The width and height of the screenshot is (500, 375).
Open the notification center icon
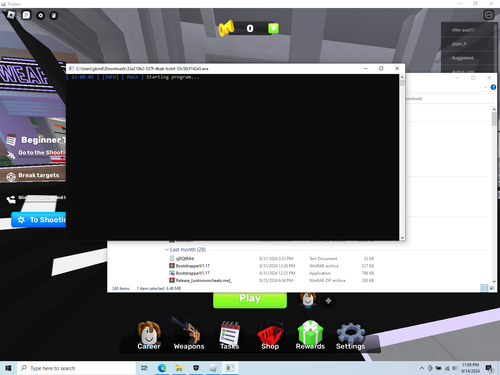click(489, 368)
